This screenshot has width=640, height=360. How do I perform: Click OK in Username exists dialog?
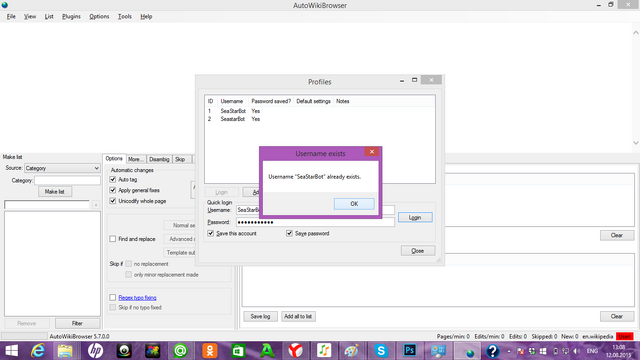(354, 204)
